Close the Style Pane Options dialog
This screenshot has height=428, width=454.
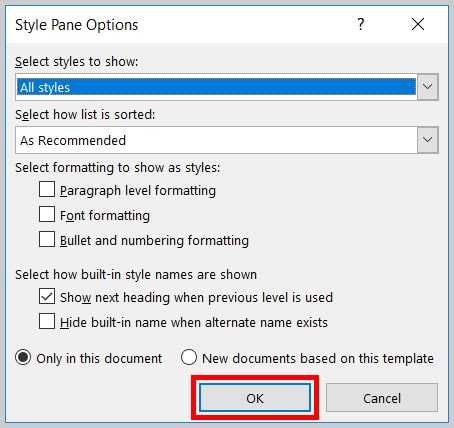pos(418,24)
